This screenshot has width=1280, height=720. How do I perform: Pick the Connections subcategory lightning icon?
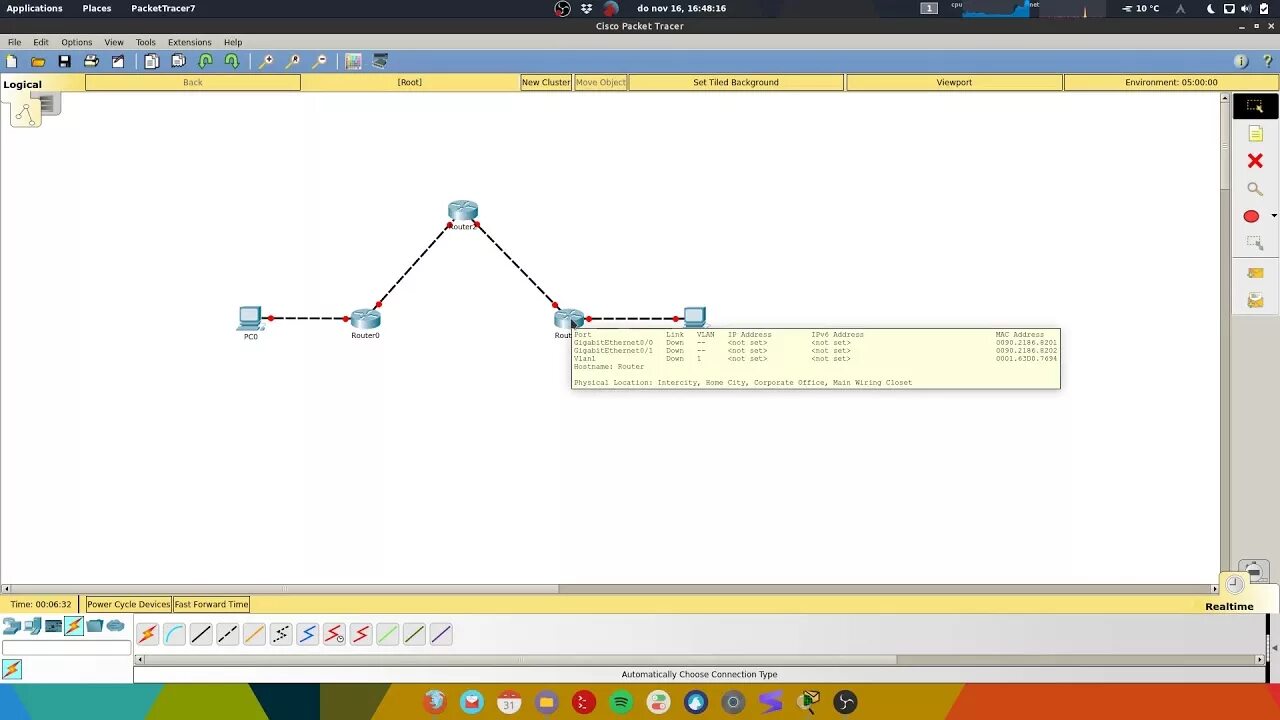pos(12,669)
